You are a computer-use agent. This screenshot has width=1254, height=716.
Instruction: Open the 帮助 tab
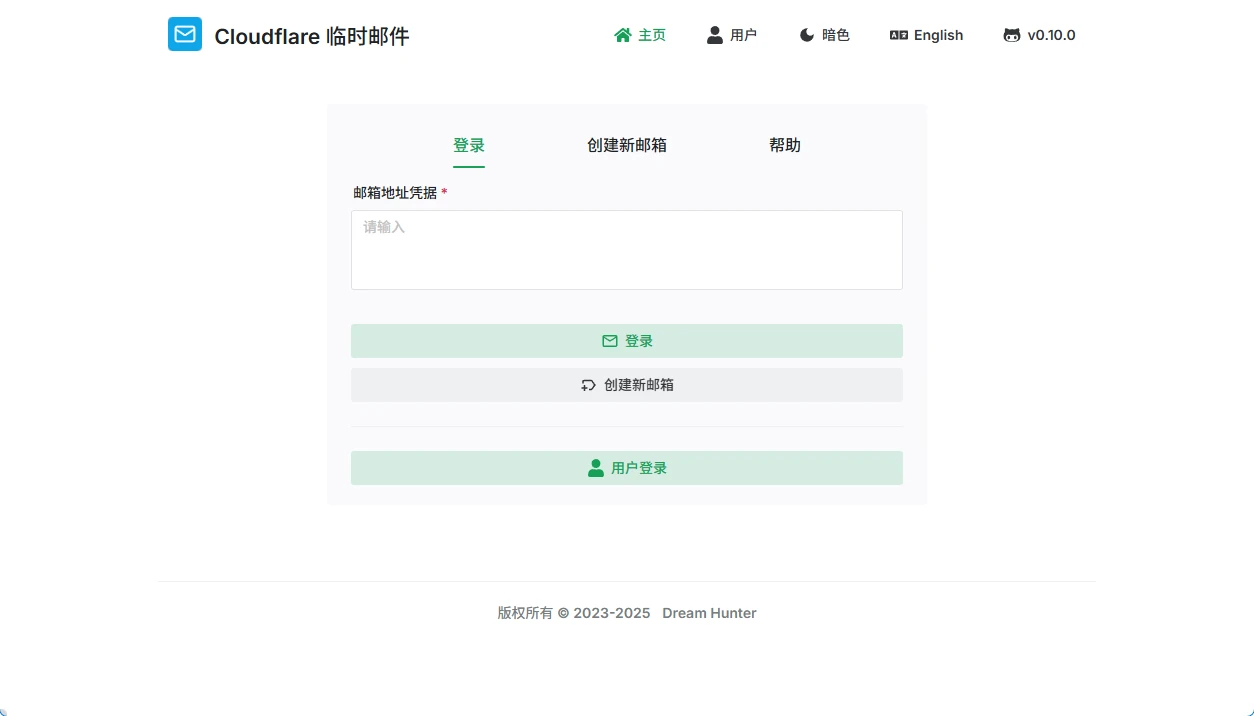785,146
